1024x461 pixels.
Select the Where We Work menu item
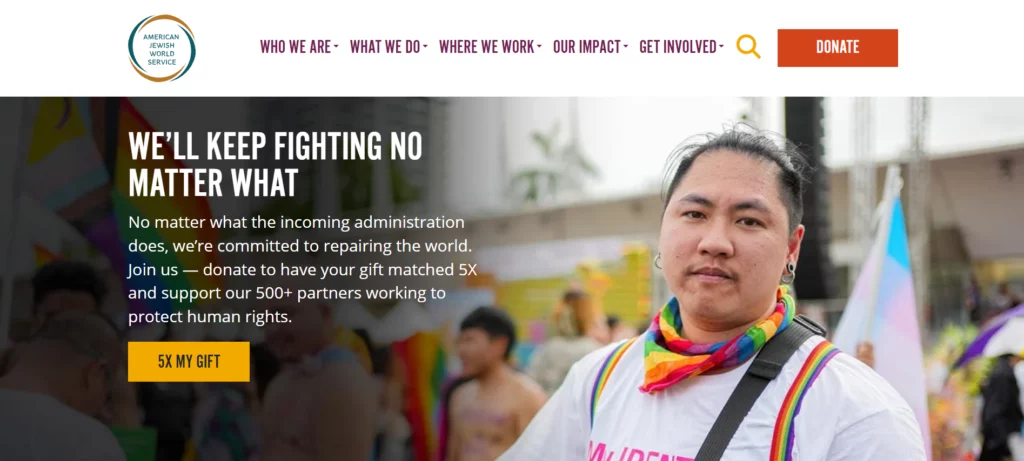click(x=487, y=47)
